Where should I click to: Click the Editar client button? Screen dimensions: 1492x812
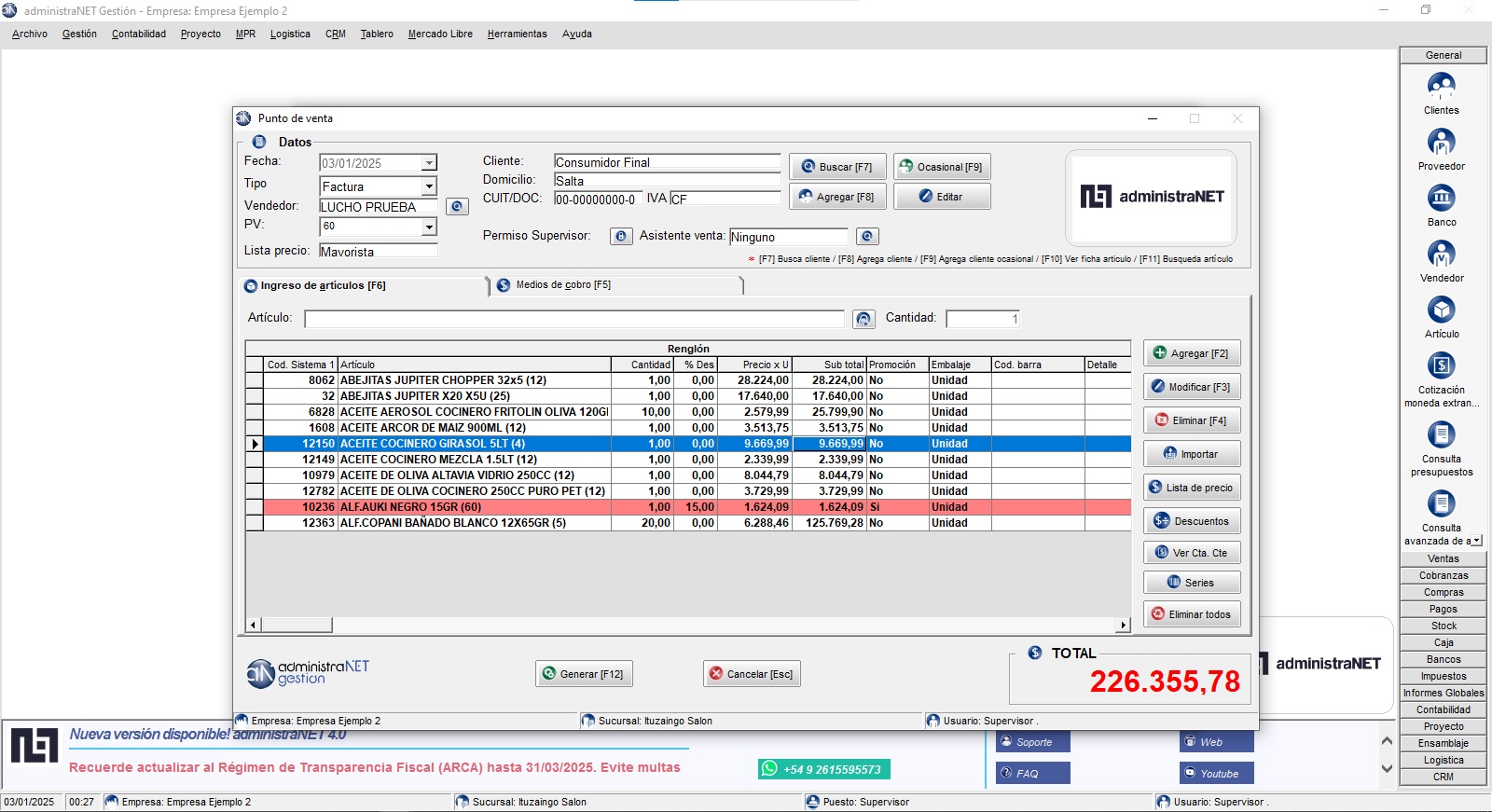[942, 197]
